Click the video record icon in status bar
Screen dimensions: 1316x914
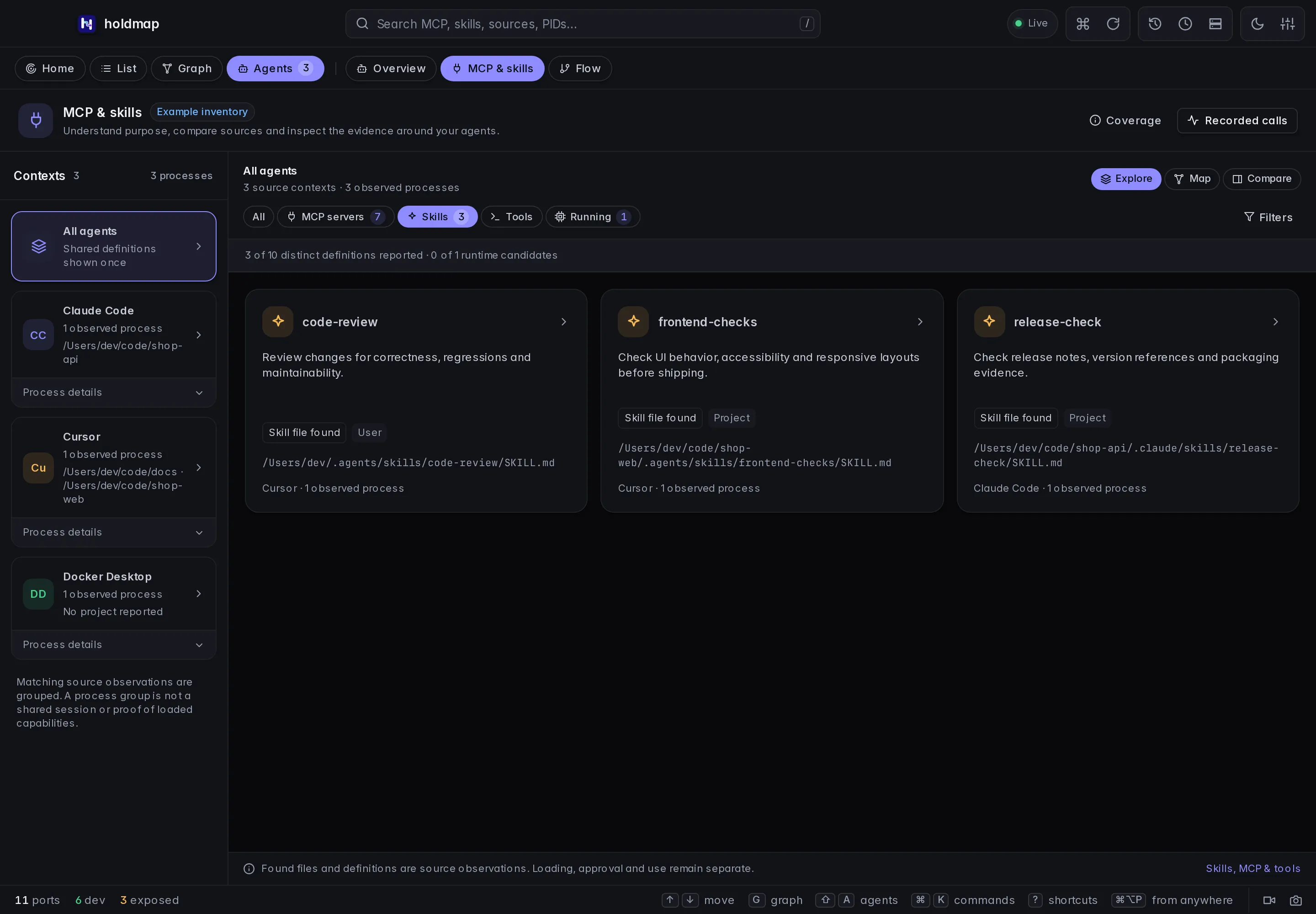[1269, 900]
